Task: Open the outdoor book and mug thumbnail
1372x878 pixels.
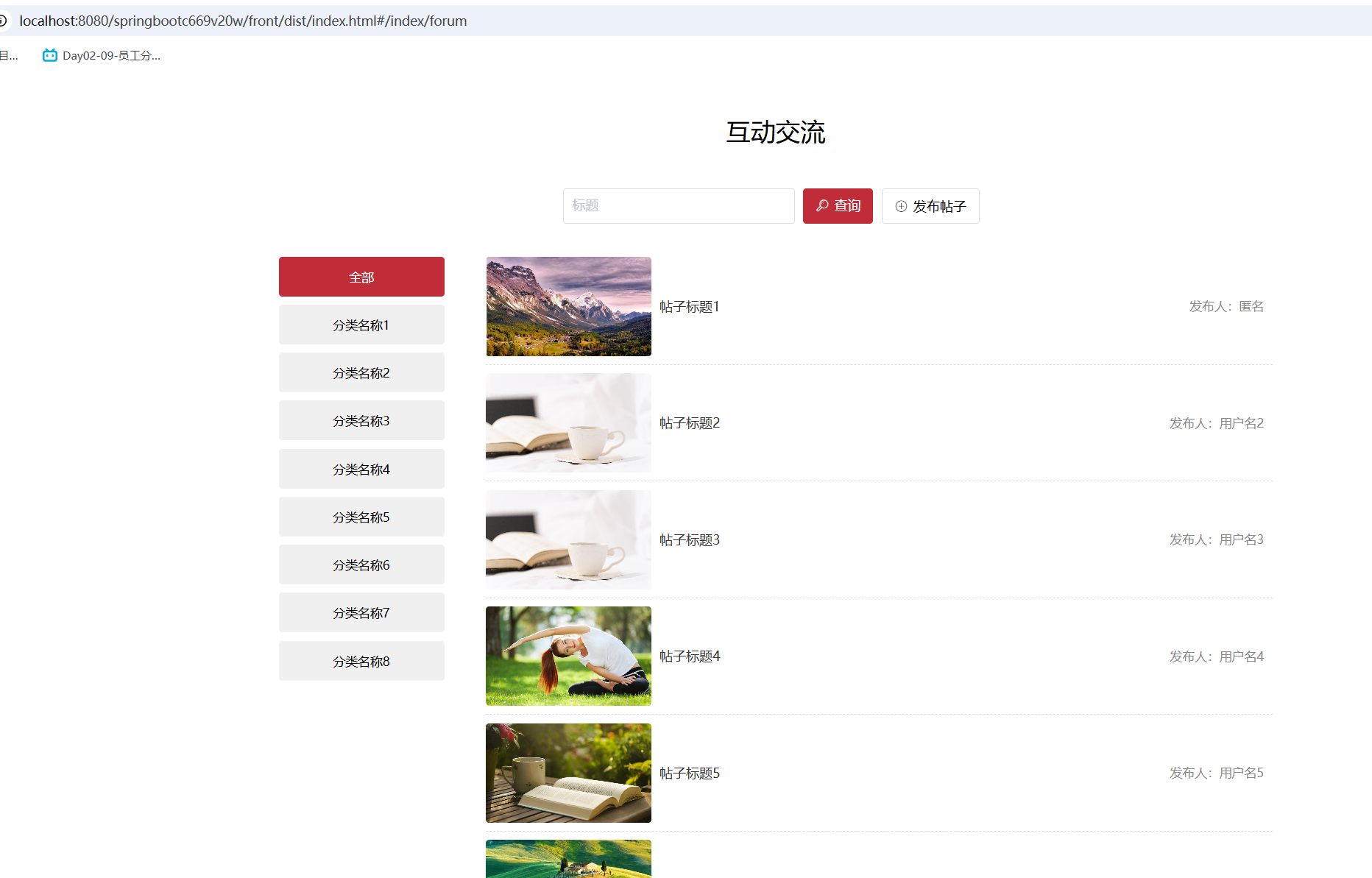Action: pos(568,773)
